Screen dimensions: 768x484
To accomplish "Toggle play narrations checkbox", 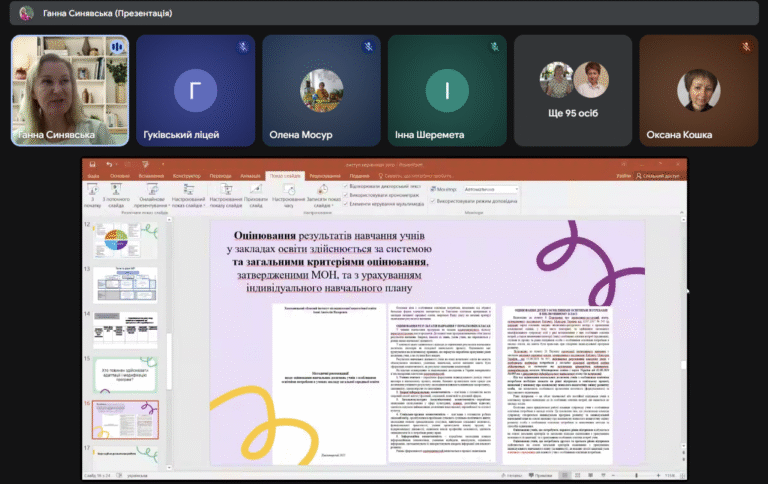I will point(346,187).
